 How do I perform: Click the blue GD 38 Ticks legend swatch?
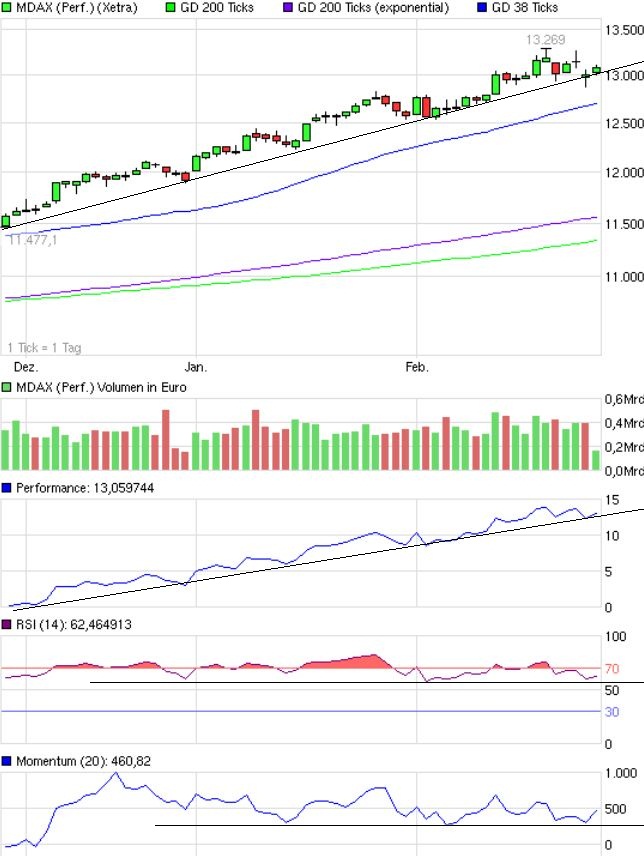482,8
